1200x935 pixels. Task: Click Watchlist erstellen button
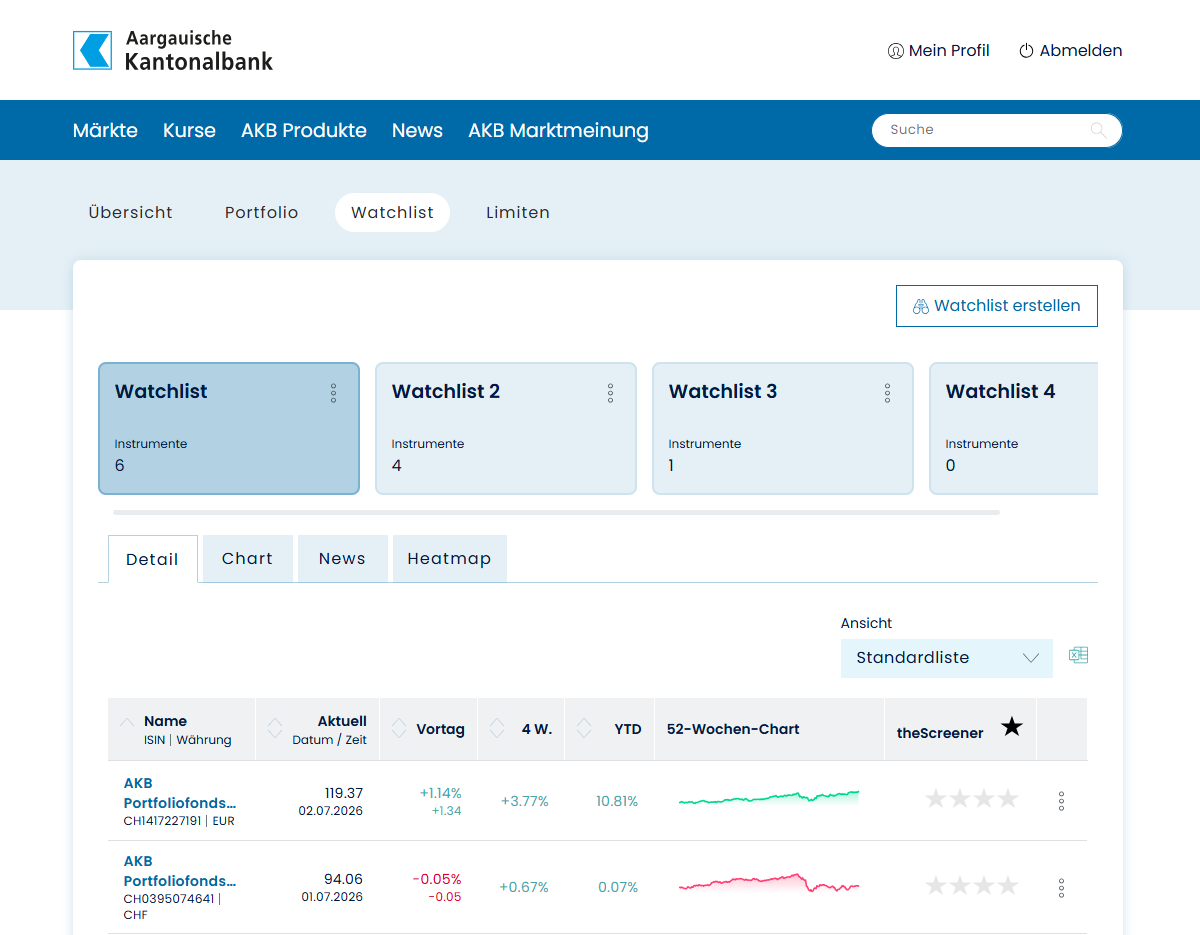997,306
